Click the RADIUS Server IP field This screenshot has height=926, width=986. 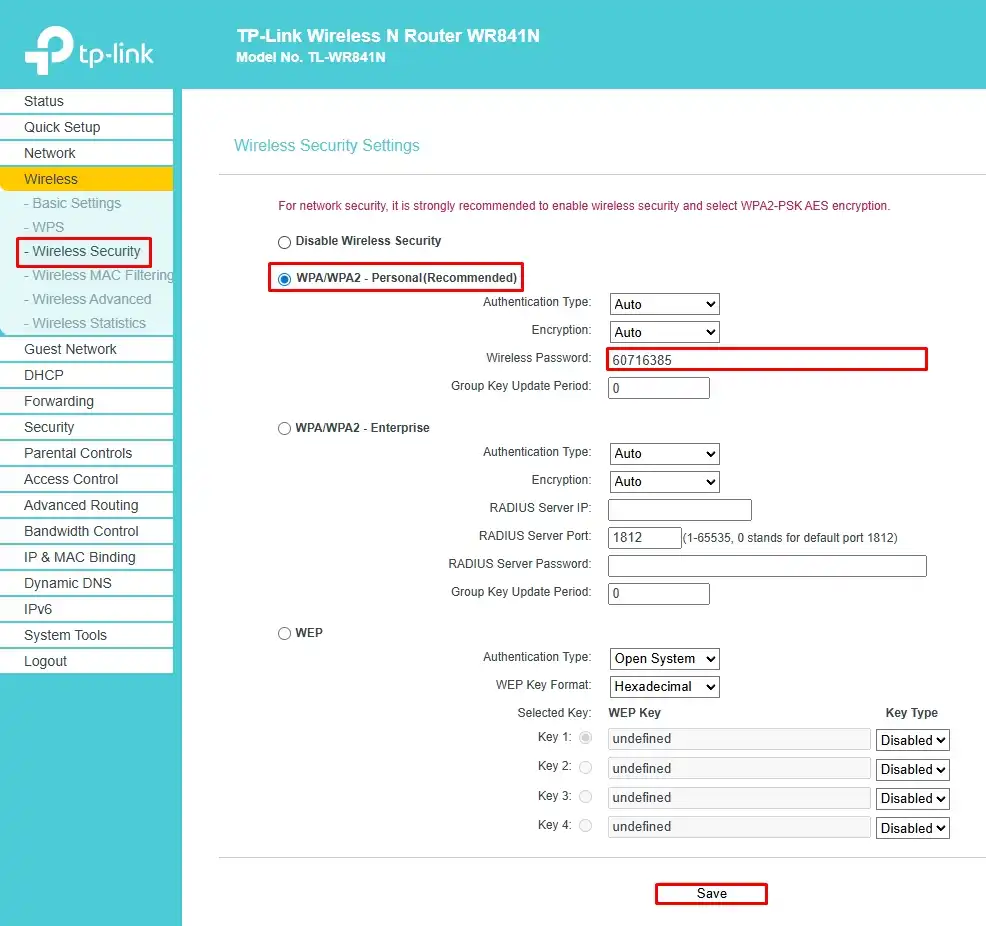tap(679, 509)
